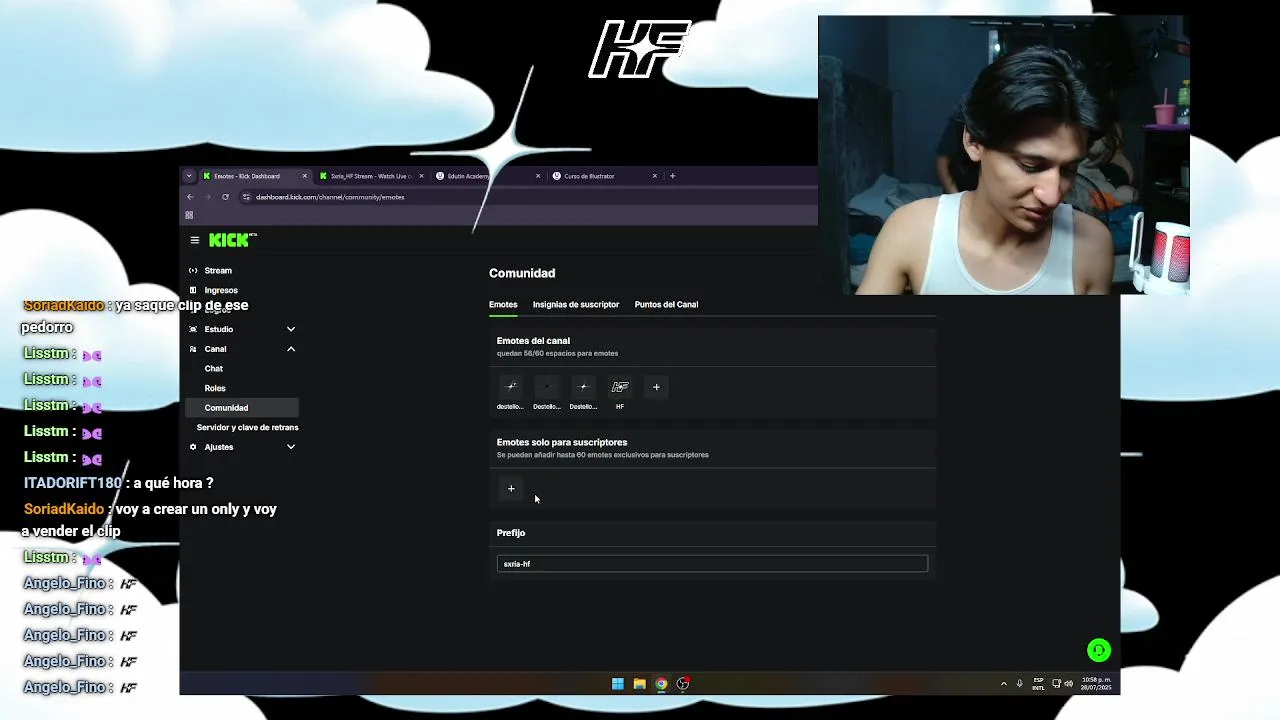Open the taskbar clock and date
The height and width of the screenshot is (720, 1280).
(1096, 684)
